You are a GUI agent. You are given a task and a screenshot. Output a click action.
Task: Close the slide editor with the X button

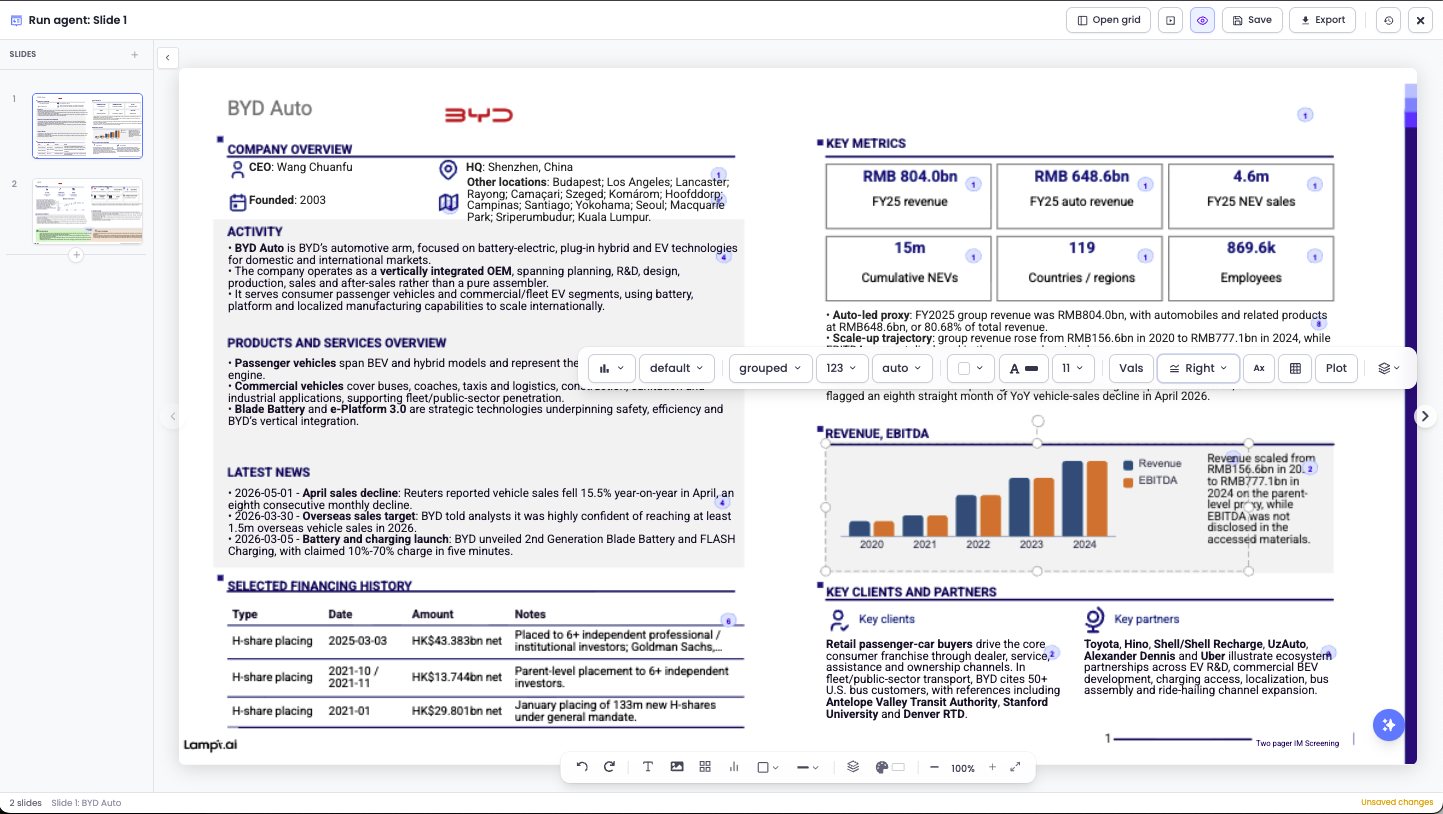point(1420,20)
